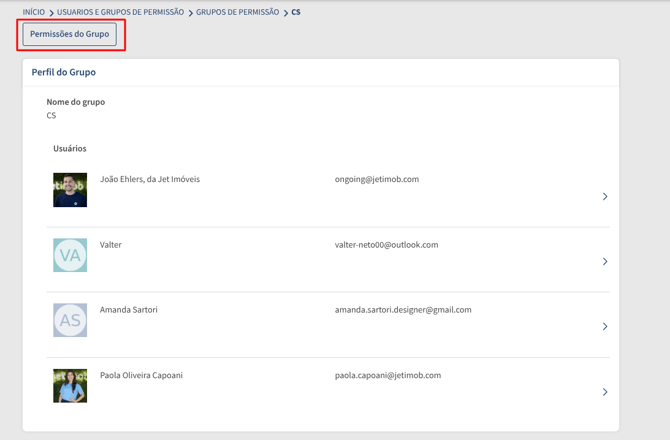Select user name Paola Oliveira Capoani

141,375
